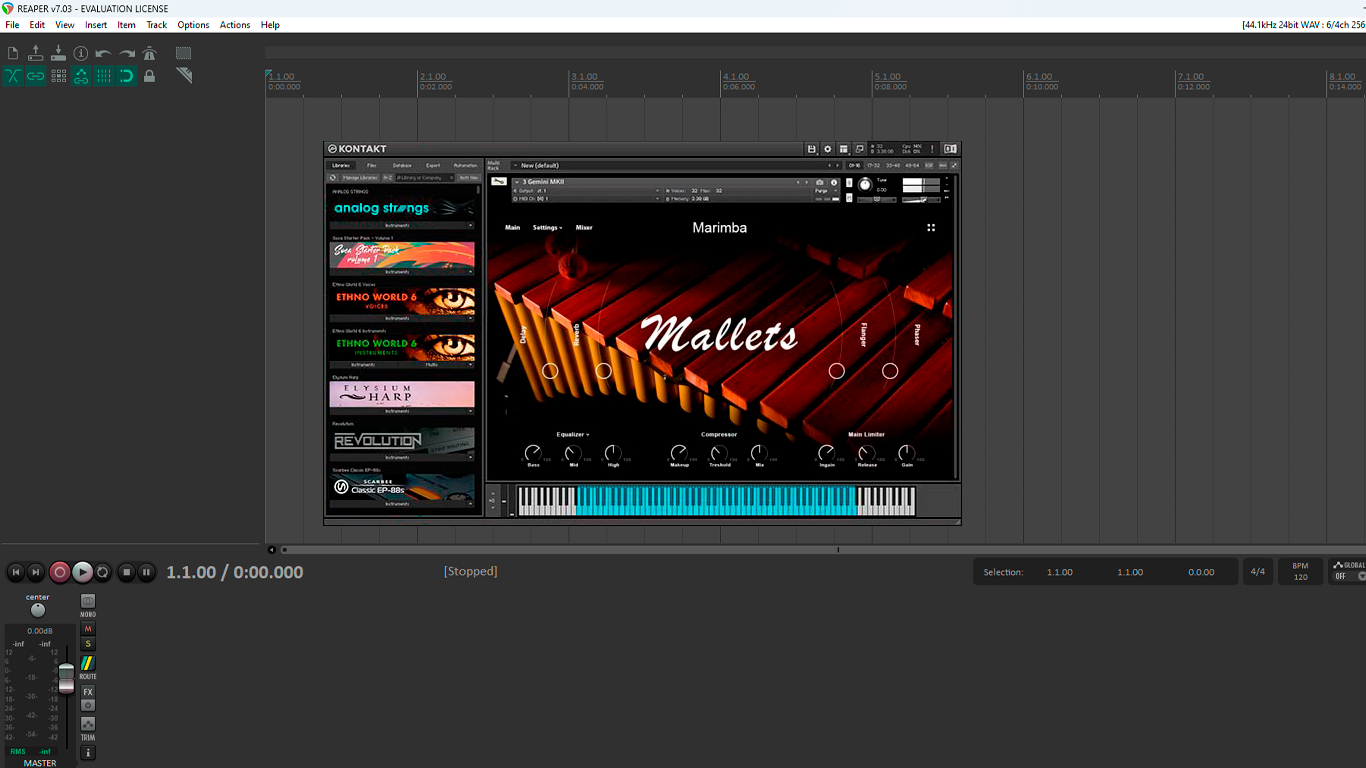1366x768 pixels.
Task: Click the BPM 120 field
Action: coord(1300,572)
